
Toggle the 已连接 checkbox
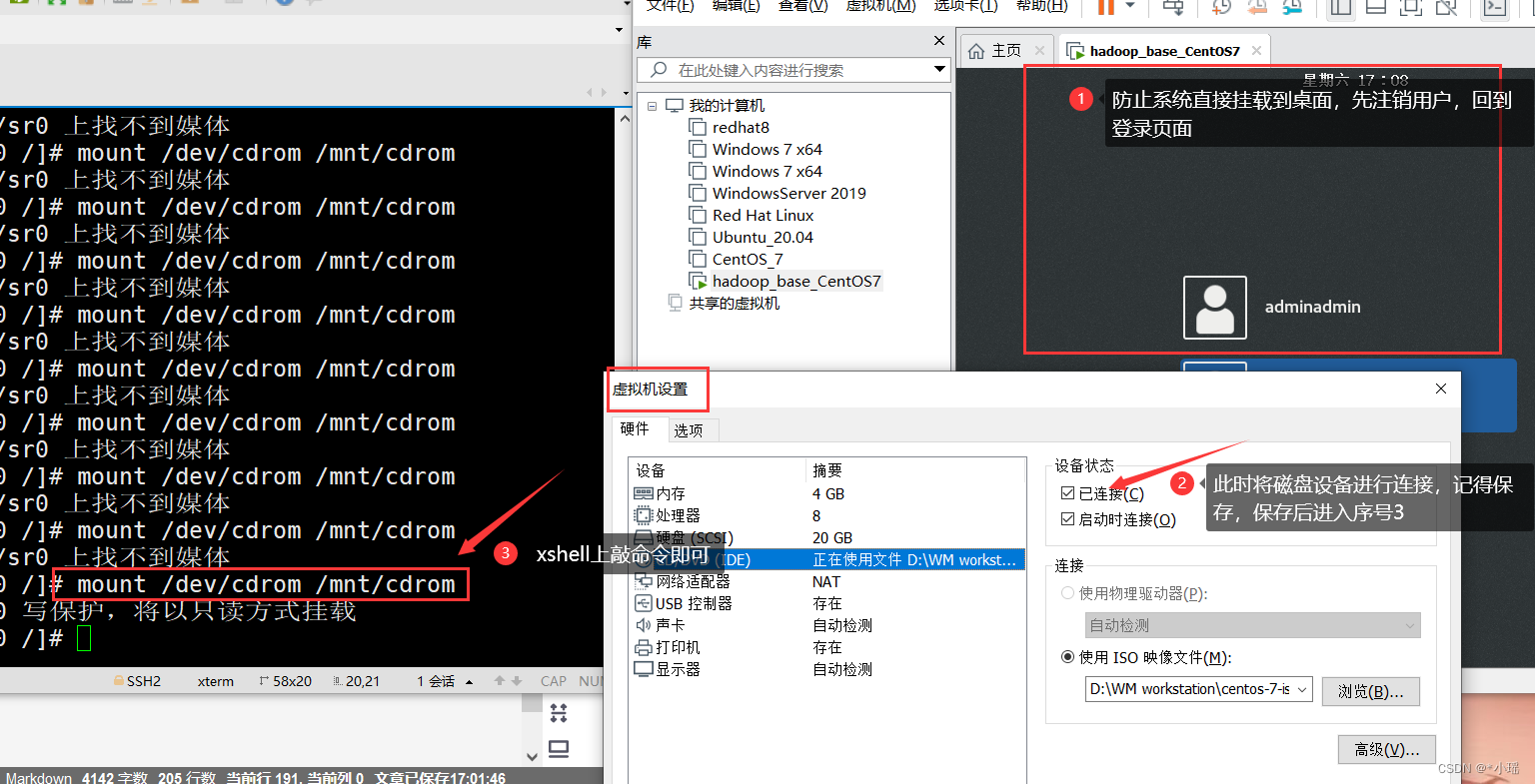[1067, 493]
